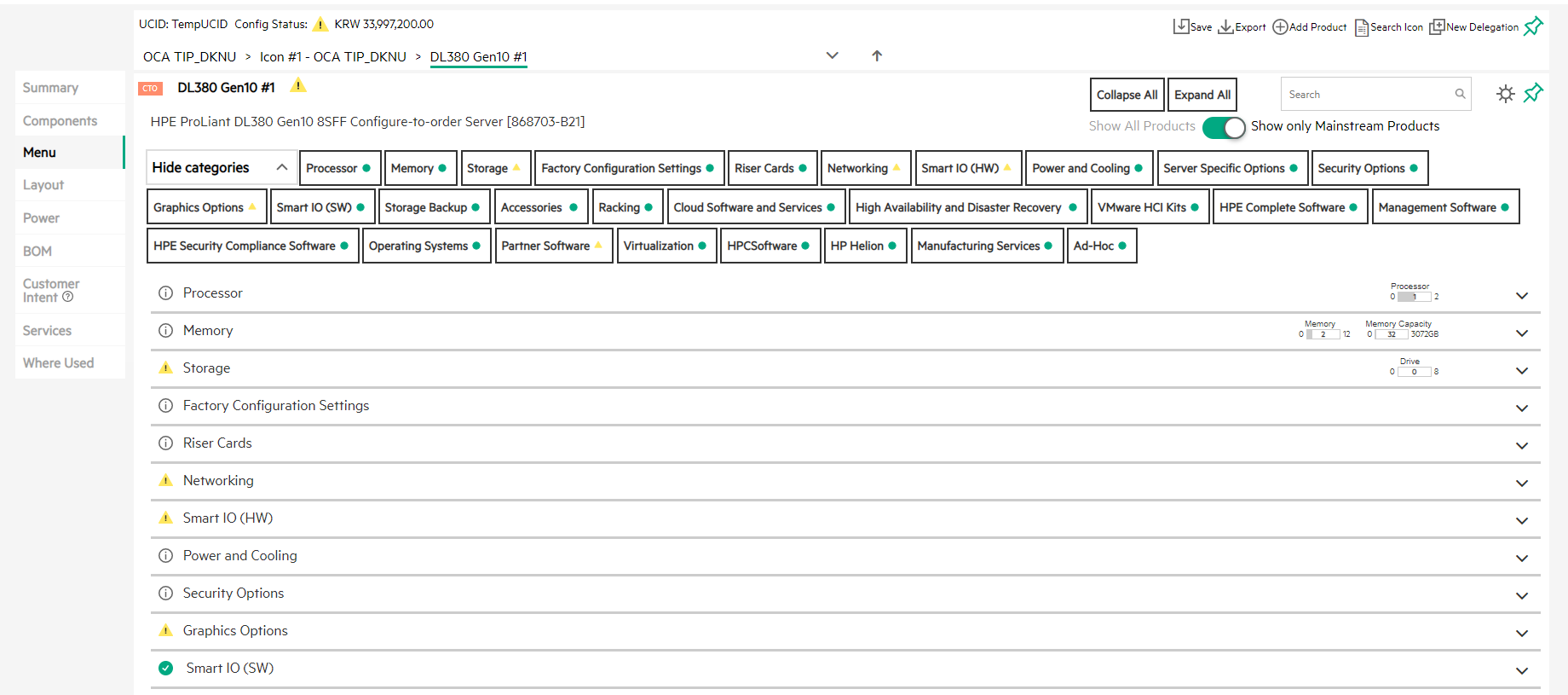Select the Manufacturing Services category button
The width and height of the screenshot is (1568, 695).
point(987,246)
